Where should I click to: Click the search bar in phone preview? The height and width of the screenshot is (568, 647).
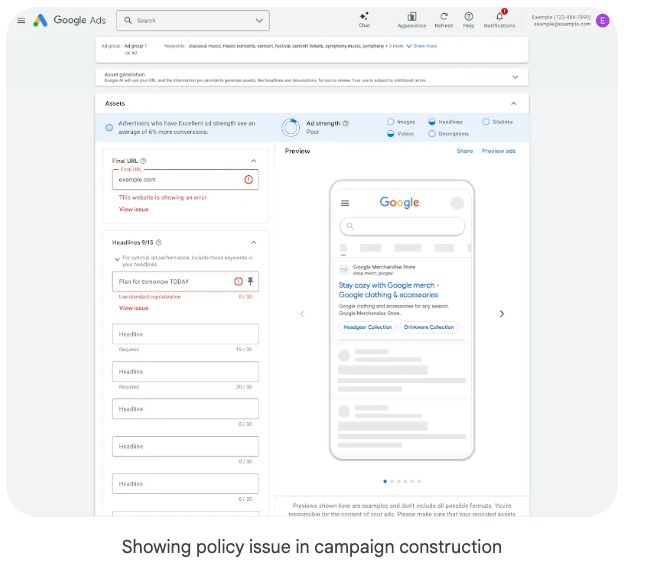[402, 226]
